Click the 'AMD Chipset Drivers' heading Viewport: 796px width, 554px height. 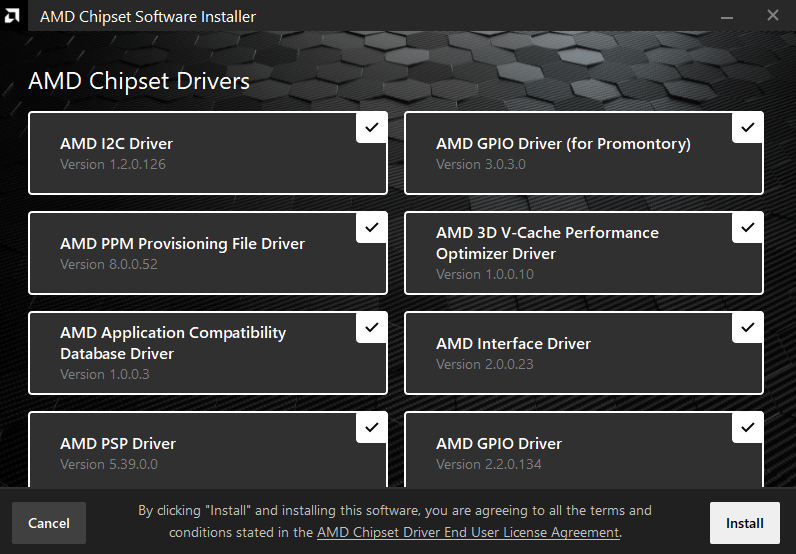pos(139,81)
